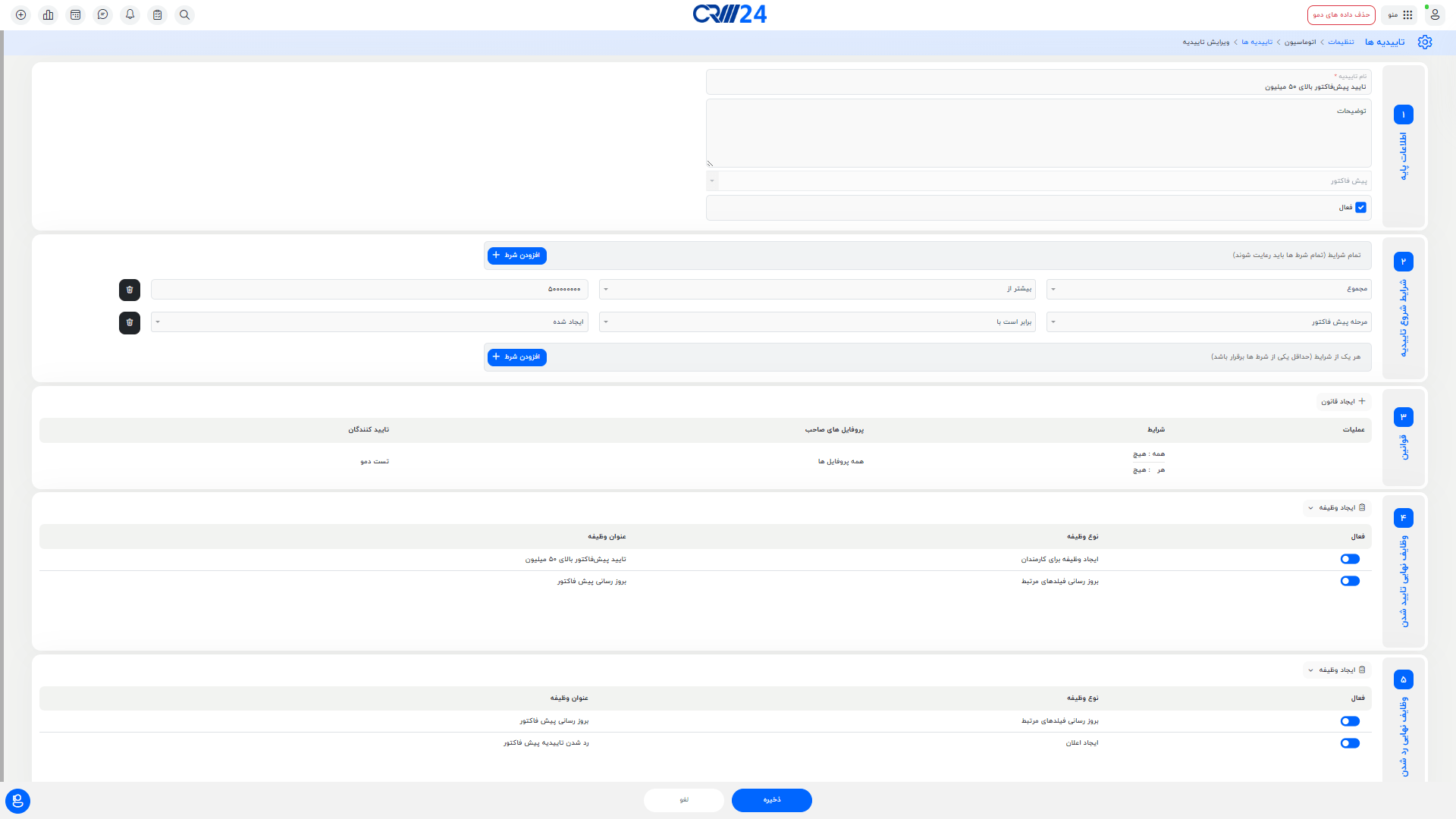Disable the ایجاد وظیفه برای کارمندان toggle

(x=1349, y=559)
